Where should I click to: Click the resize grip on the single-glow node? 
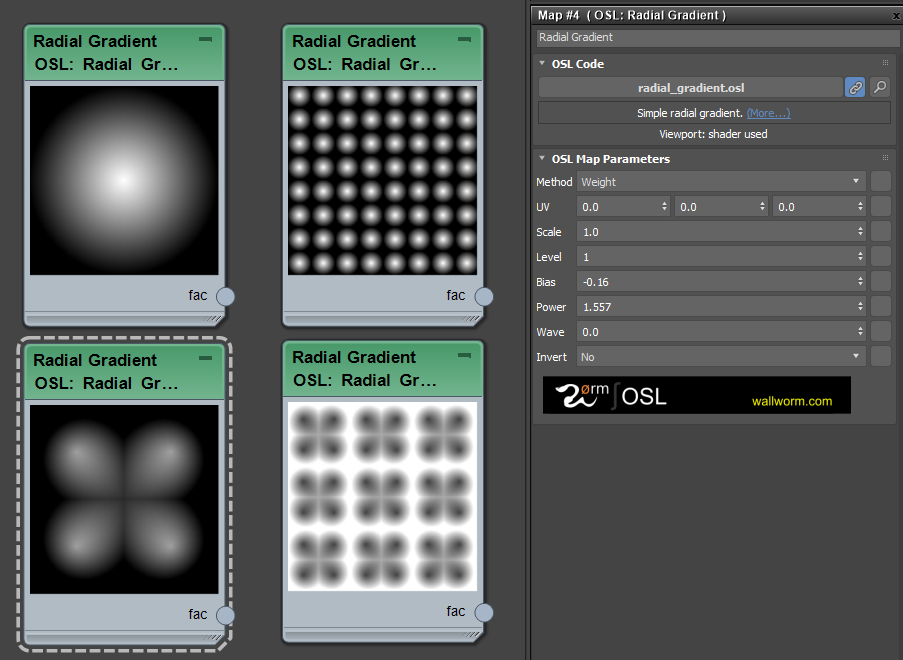(213, 318)
